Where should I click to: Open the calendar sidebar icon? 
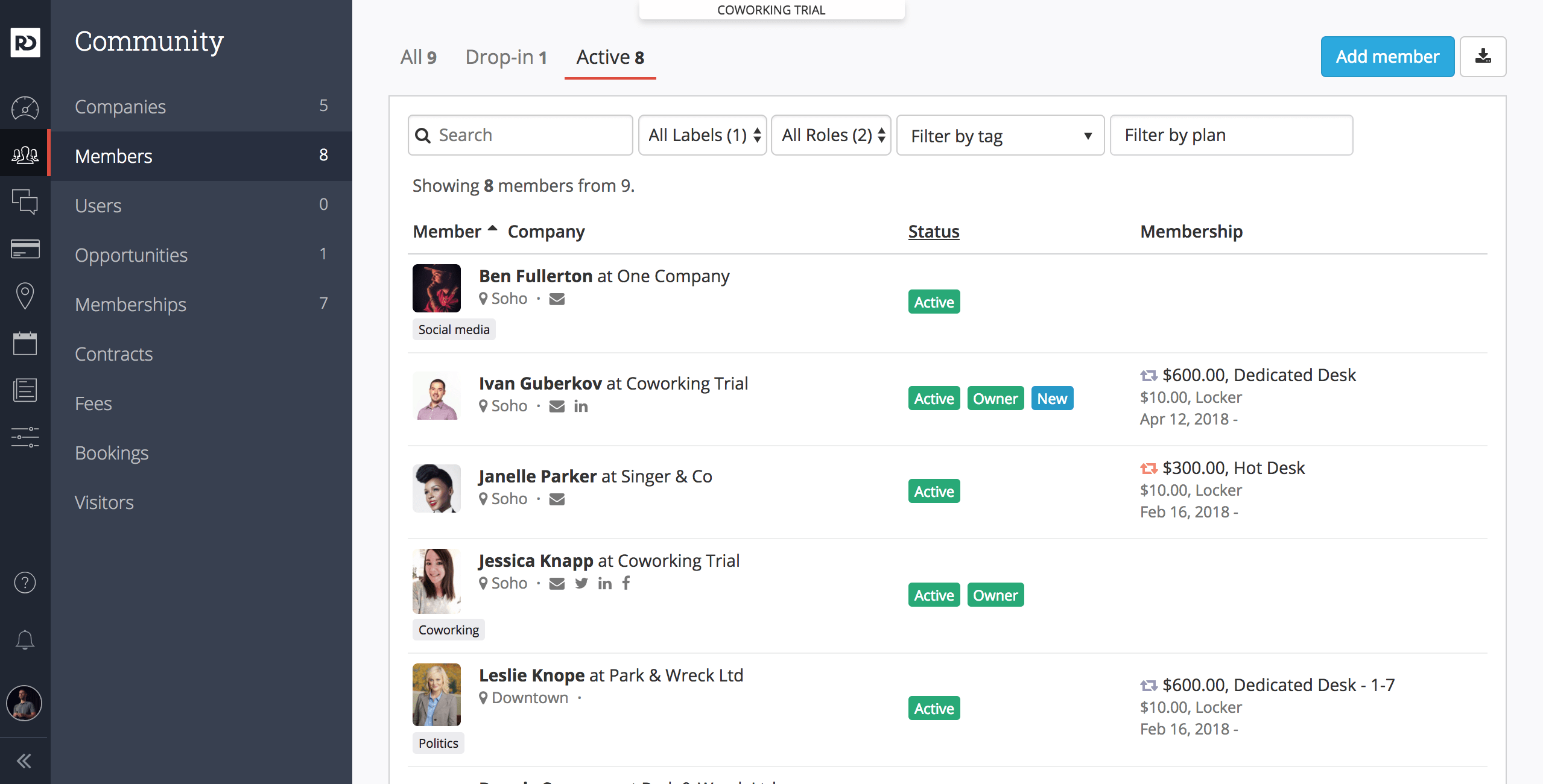(x=25, y=343)
